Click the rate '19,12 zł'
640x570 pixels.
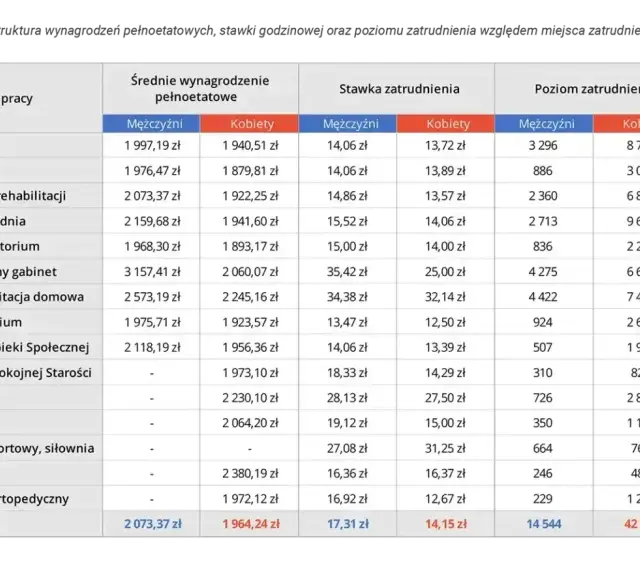(347, 423)
